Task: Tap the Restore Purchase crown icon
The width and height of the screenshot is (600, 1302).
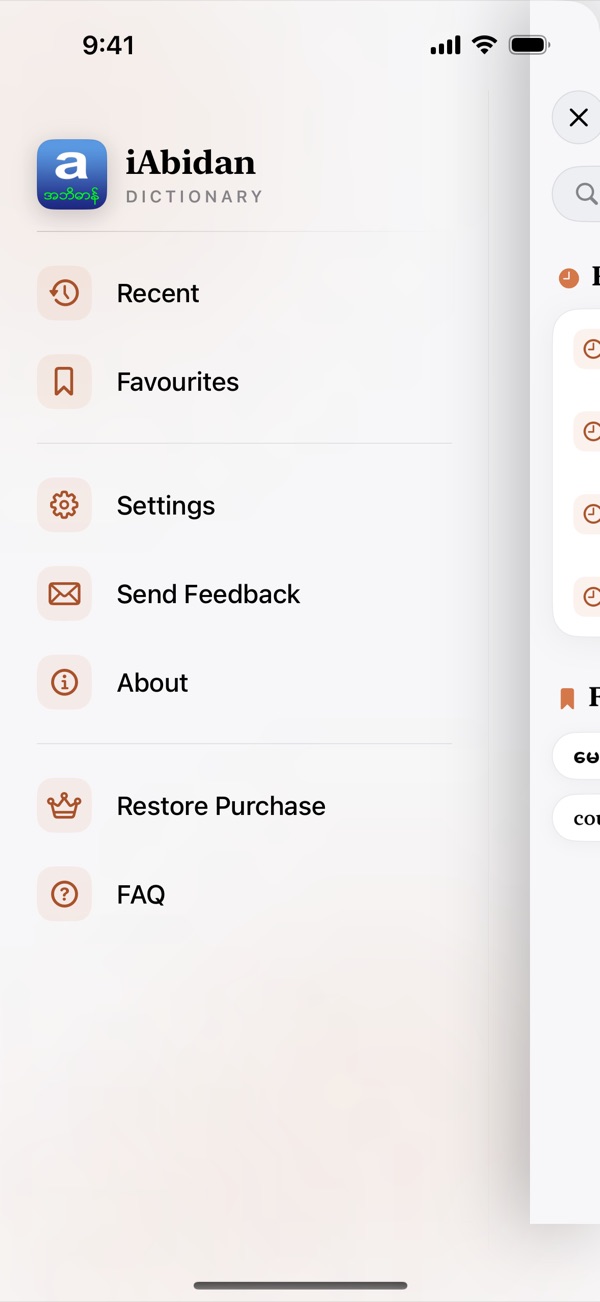Action: [x=64, y=806]
